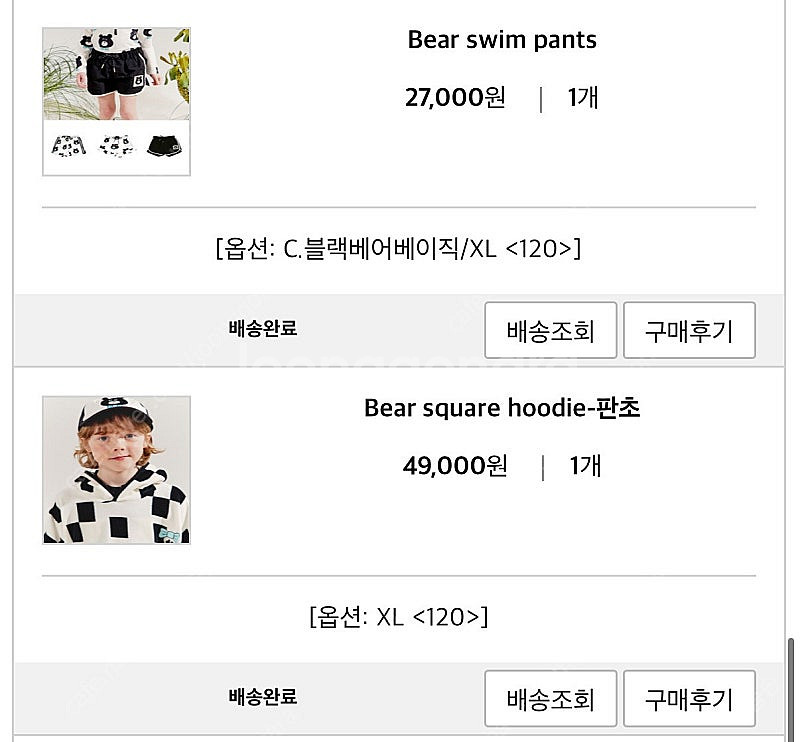
Task: Click 구매후기 for the Bear square hoodie order
Action: (689, 699)
